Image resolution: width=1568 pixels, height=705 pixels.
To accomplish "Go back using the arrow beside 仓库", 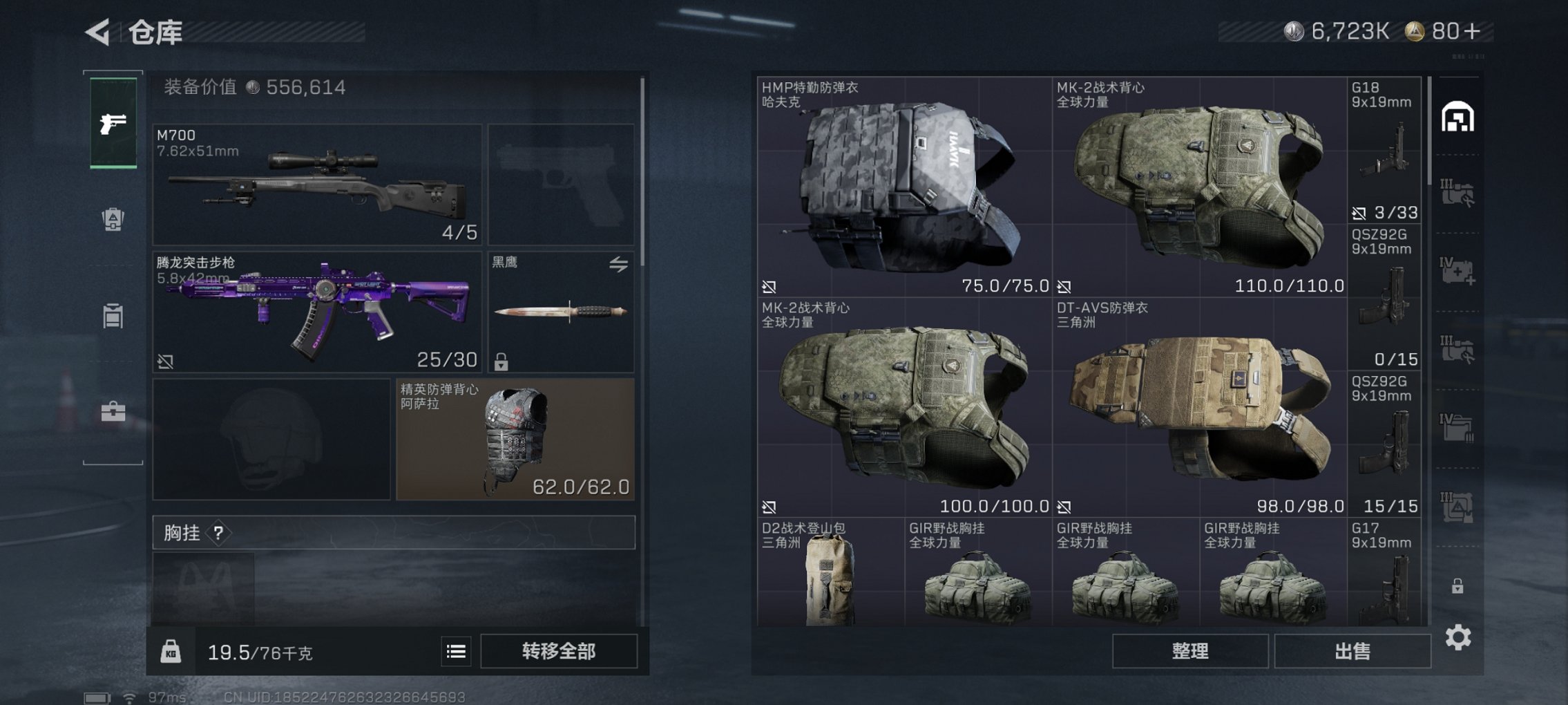I will pos(97,32).
